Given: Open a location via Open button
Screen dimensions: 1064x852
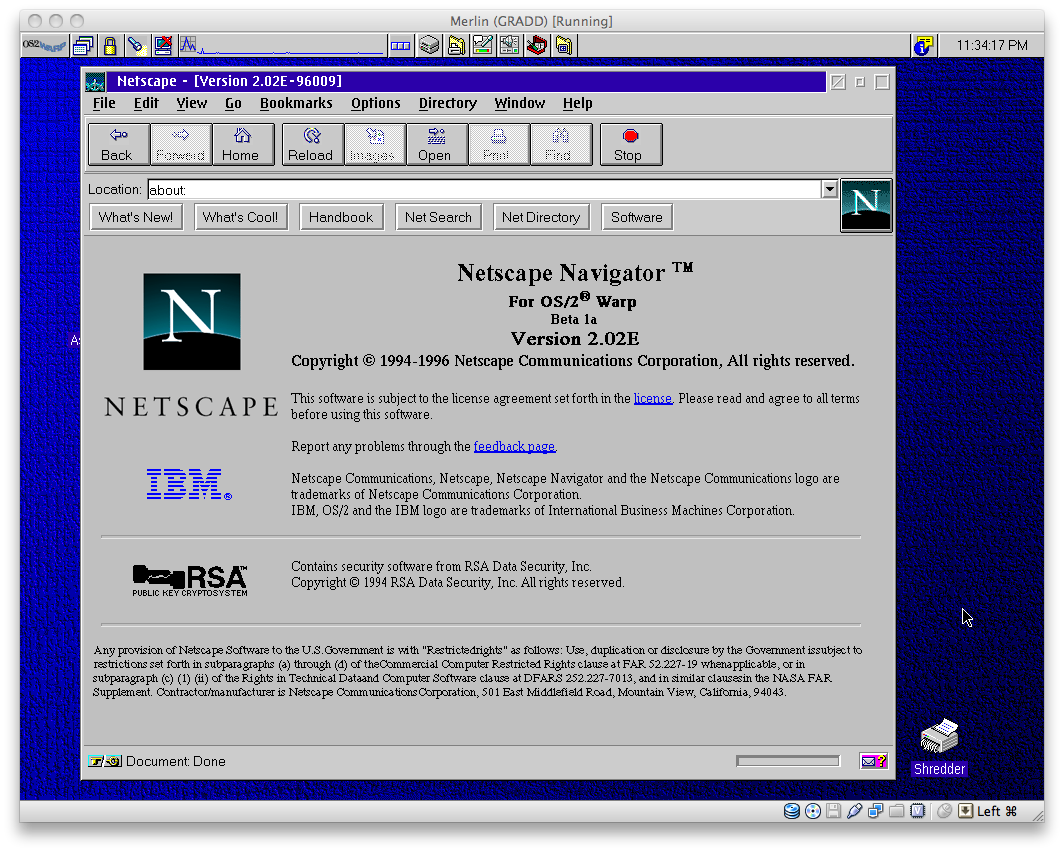Looking at the screenshot, I should (x=437, y=144).
